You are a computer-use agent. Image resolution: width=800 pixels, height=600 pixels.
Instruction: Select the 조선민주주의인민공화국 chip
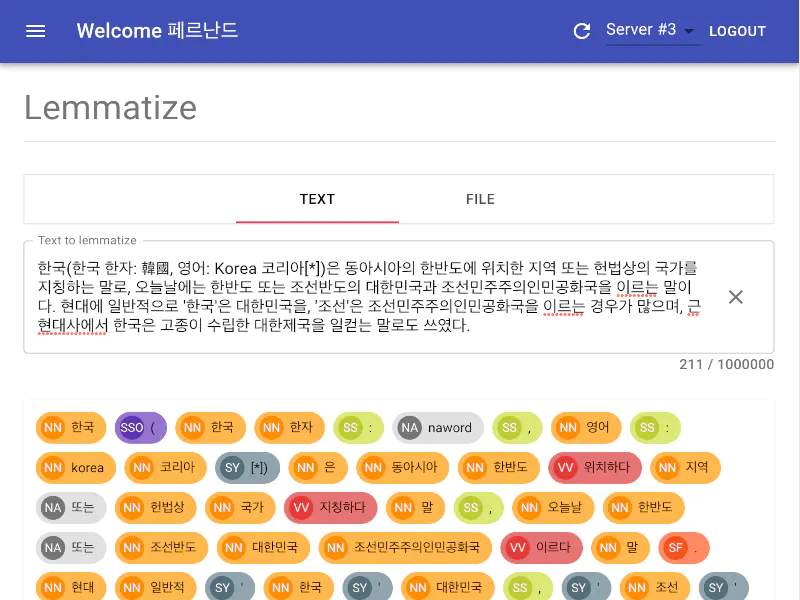[406, 547]
